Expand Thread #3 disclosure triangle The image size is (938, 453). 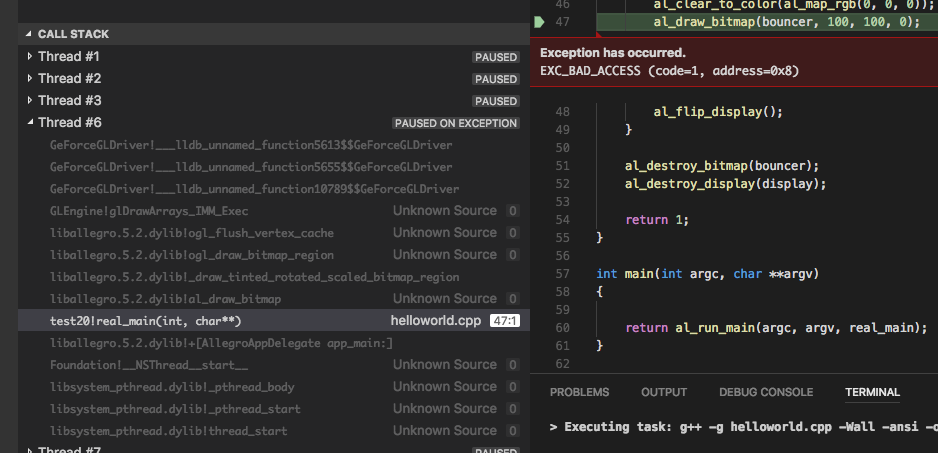tap(30, 101)
